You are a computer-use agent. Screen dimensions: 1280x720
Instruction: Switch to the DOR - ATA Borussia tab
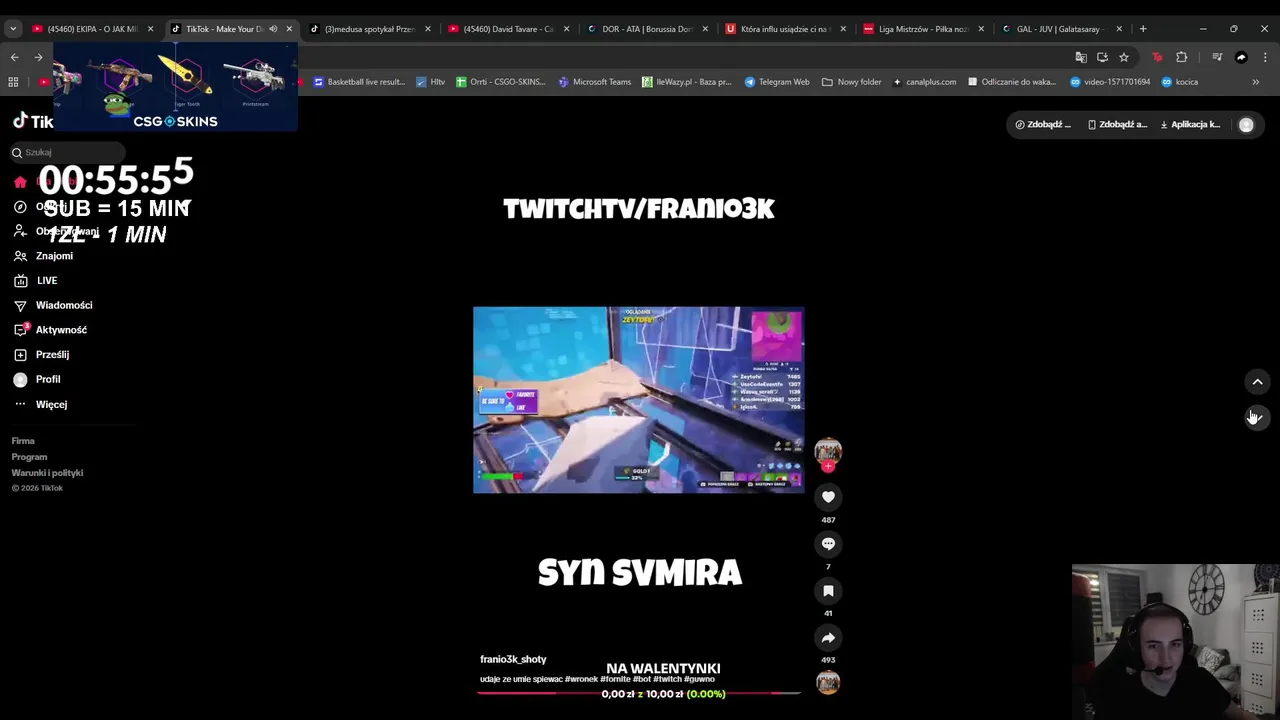click(646, 29)
